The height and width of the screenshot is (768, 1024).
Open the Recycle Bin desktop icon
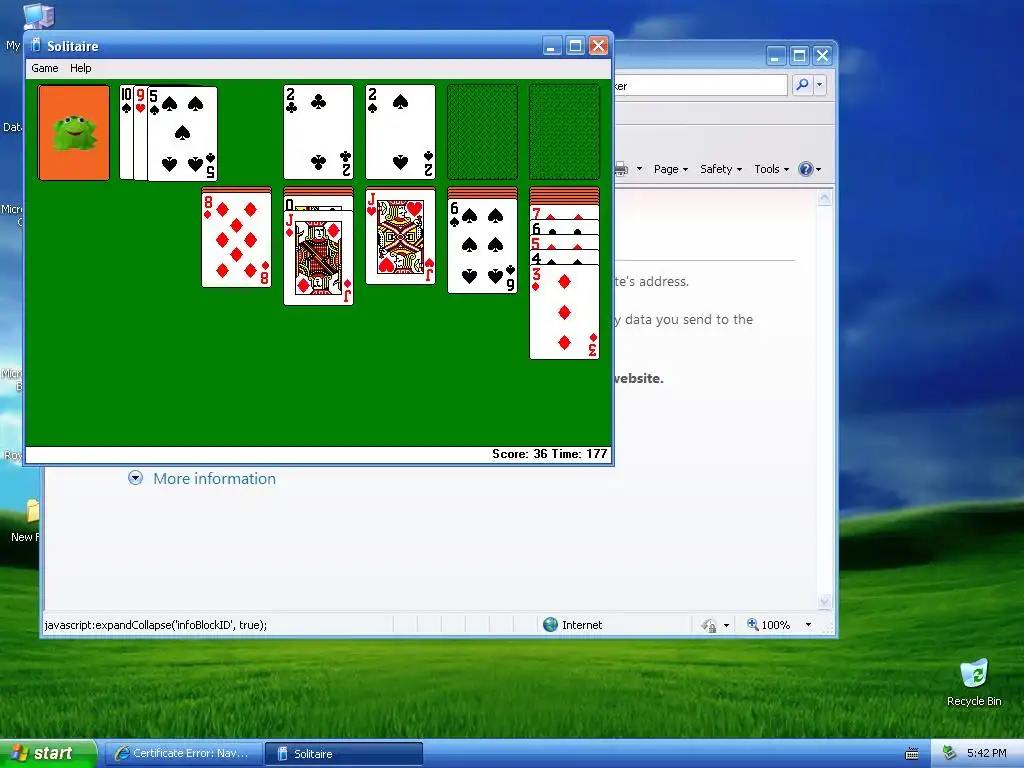click(974, 682)
